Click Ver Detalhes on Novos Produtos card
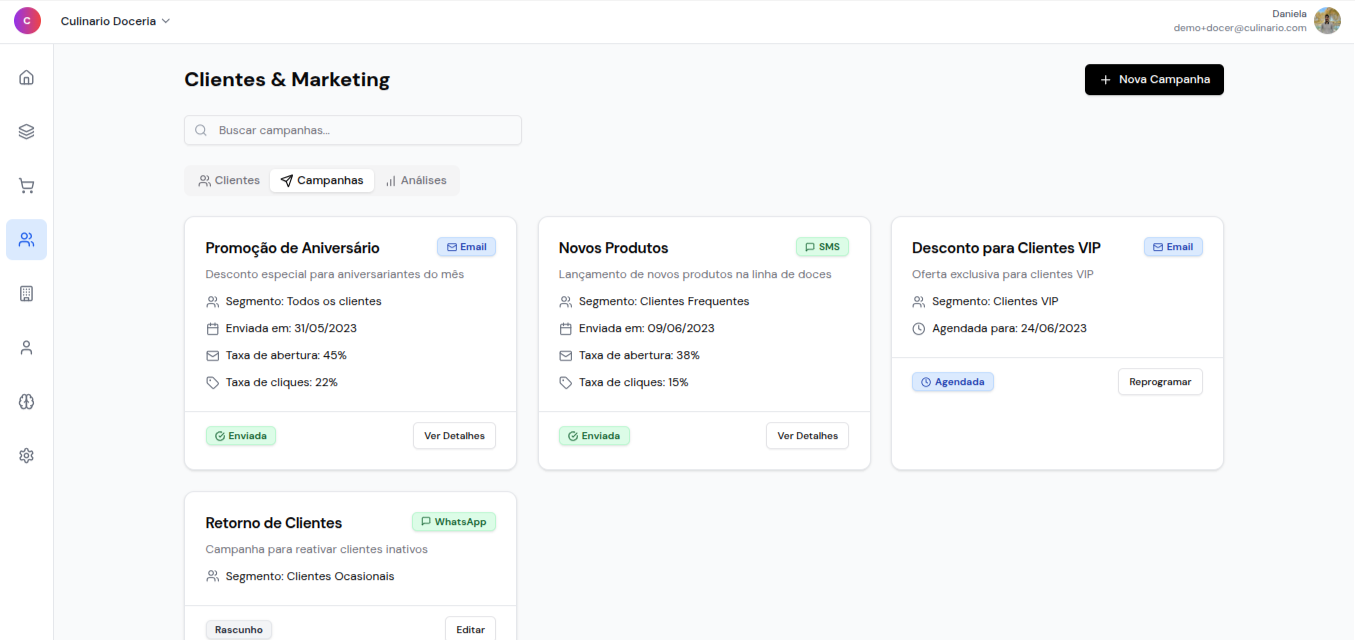 click(807, 436)
